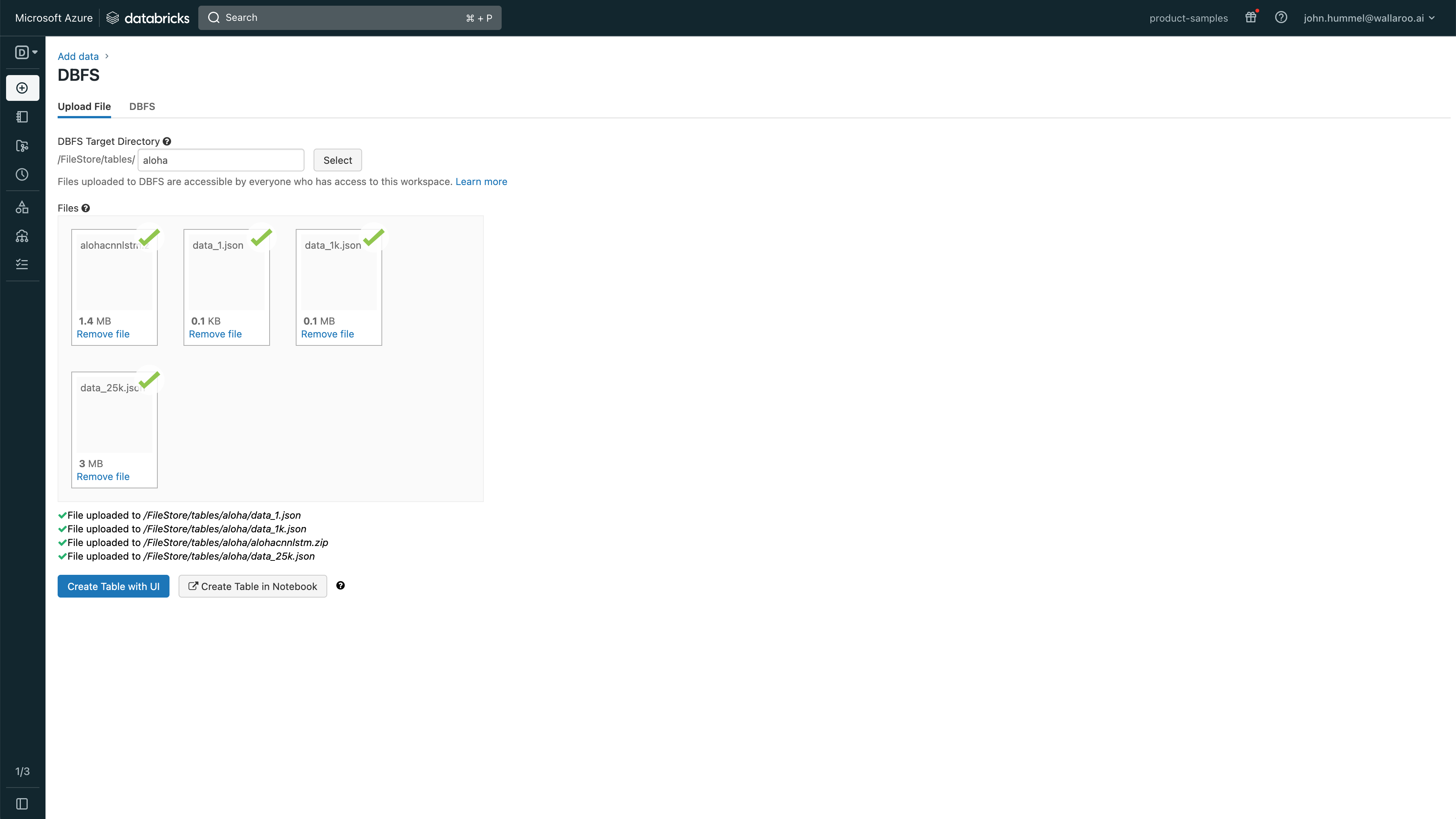Viewport: 1456px width, 819px height.
Task: Click the Create Table with UI button
Action: click(x=113, y=586)
